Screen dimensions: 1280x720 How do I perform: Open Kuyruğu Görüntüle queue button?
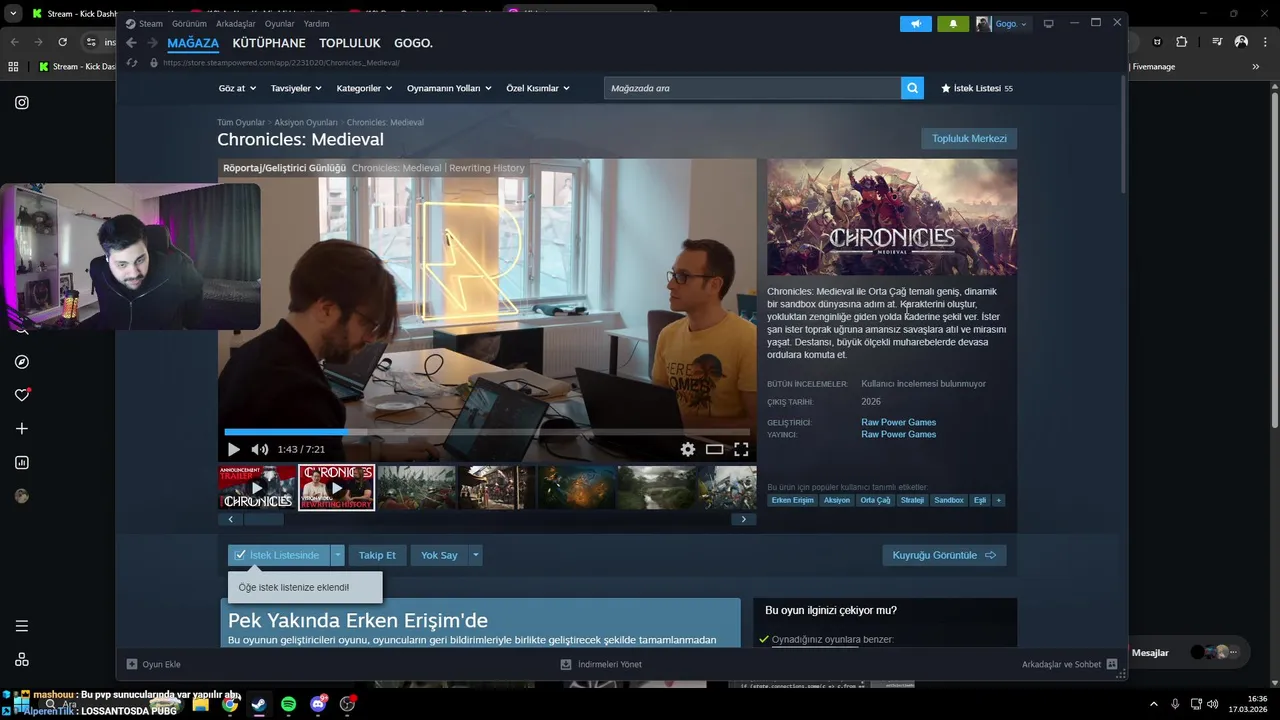tap(944, 555)
